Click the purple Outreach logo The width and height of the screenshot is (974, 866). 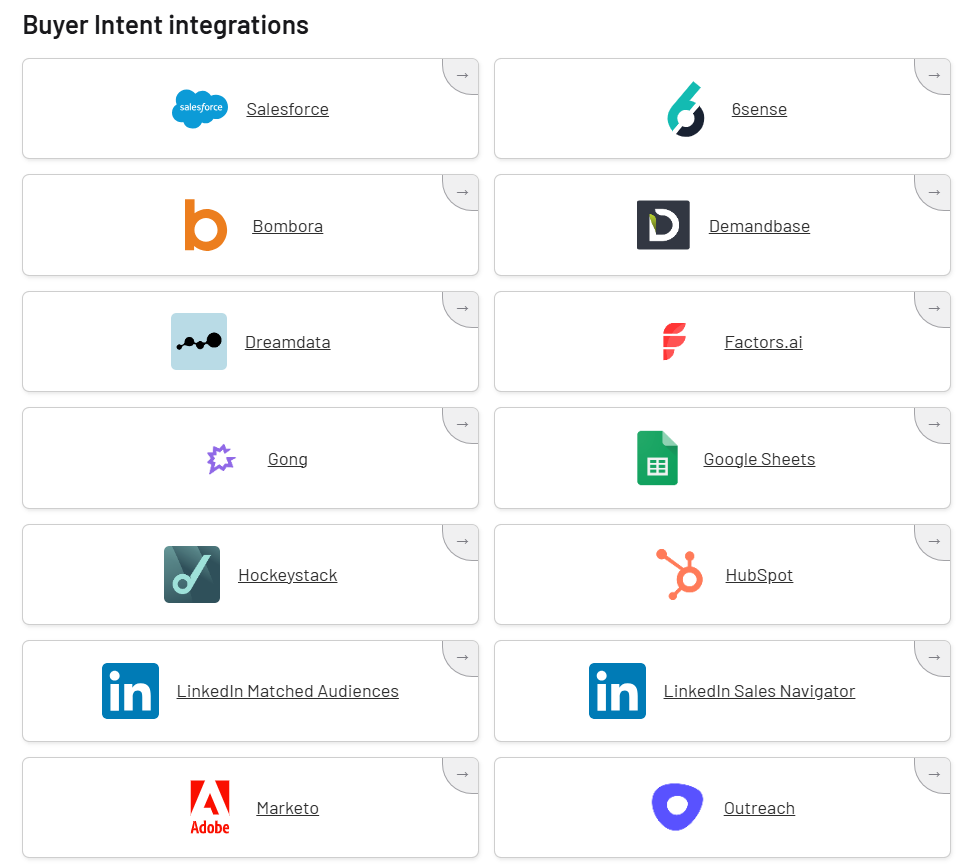[x=677, y=807]
